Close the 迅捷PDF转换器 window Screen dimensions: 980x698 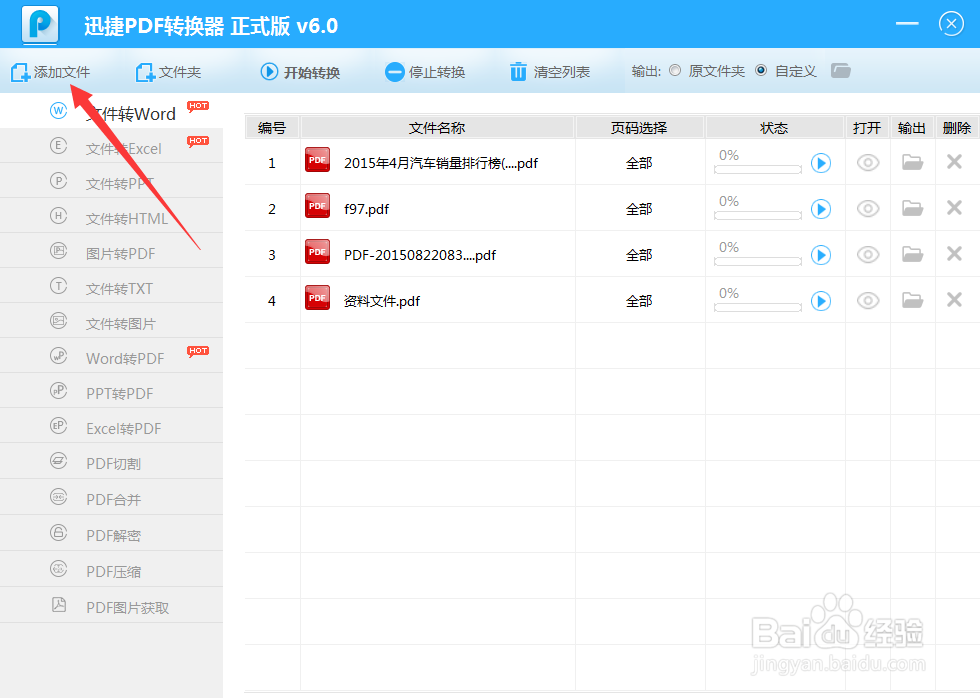(x=951, y=24)
